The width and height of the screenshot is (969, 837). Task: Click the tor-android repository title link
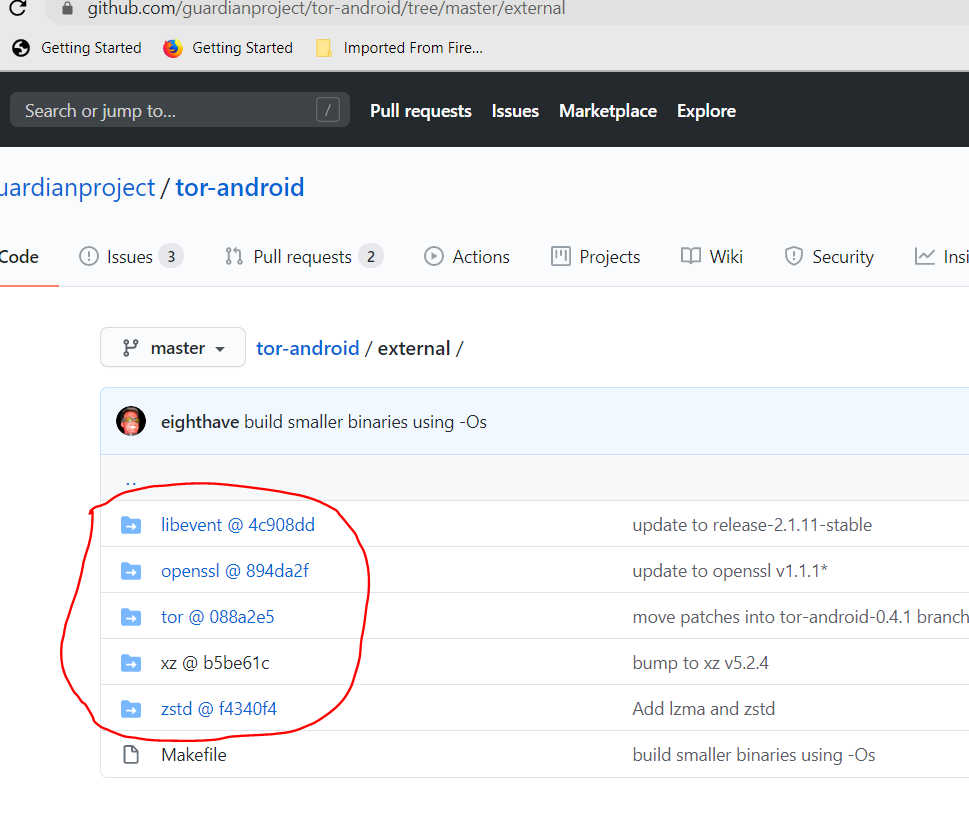pos(240,187)
